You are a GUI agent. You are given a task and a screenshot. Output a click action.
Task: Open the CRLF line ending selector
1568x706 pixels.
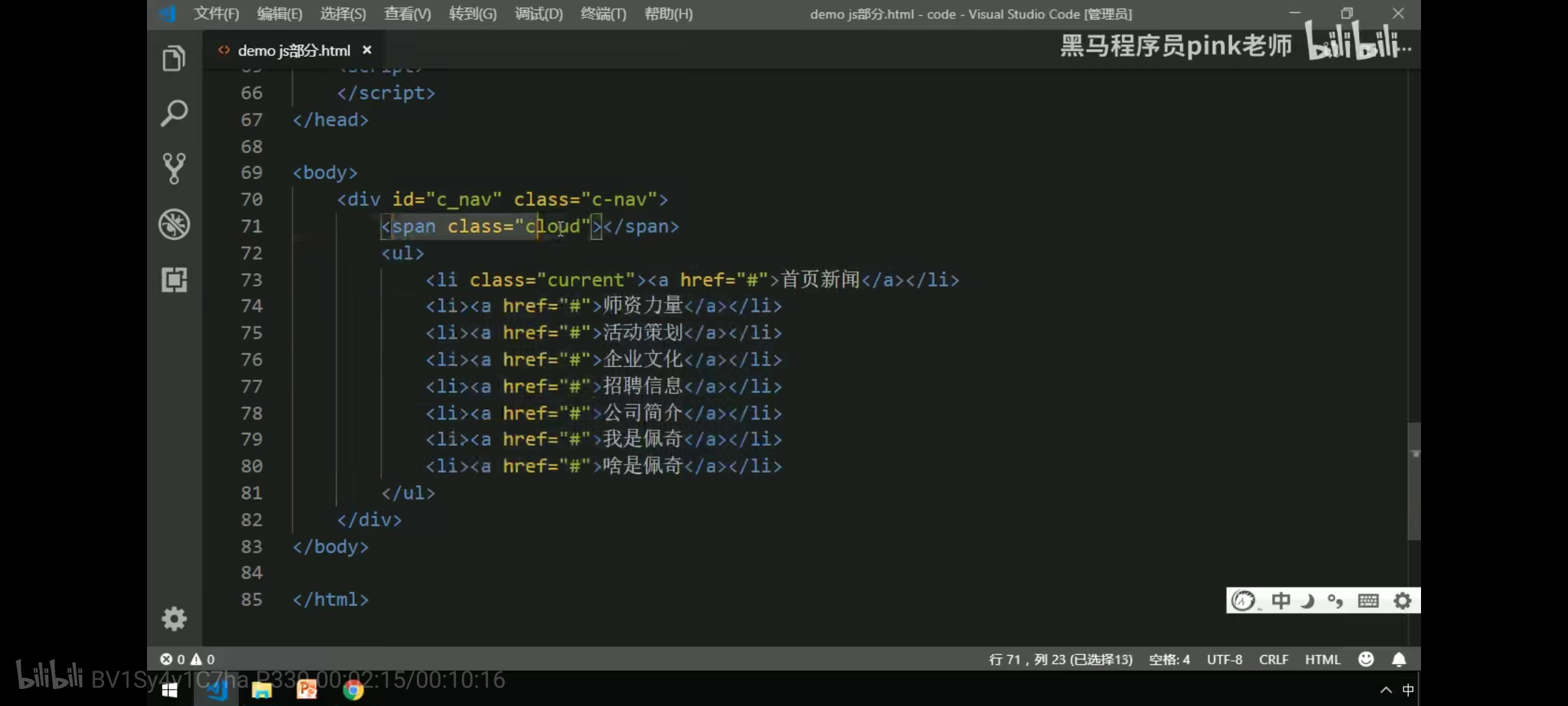[1273, 659]
